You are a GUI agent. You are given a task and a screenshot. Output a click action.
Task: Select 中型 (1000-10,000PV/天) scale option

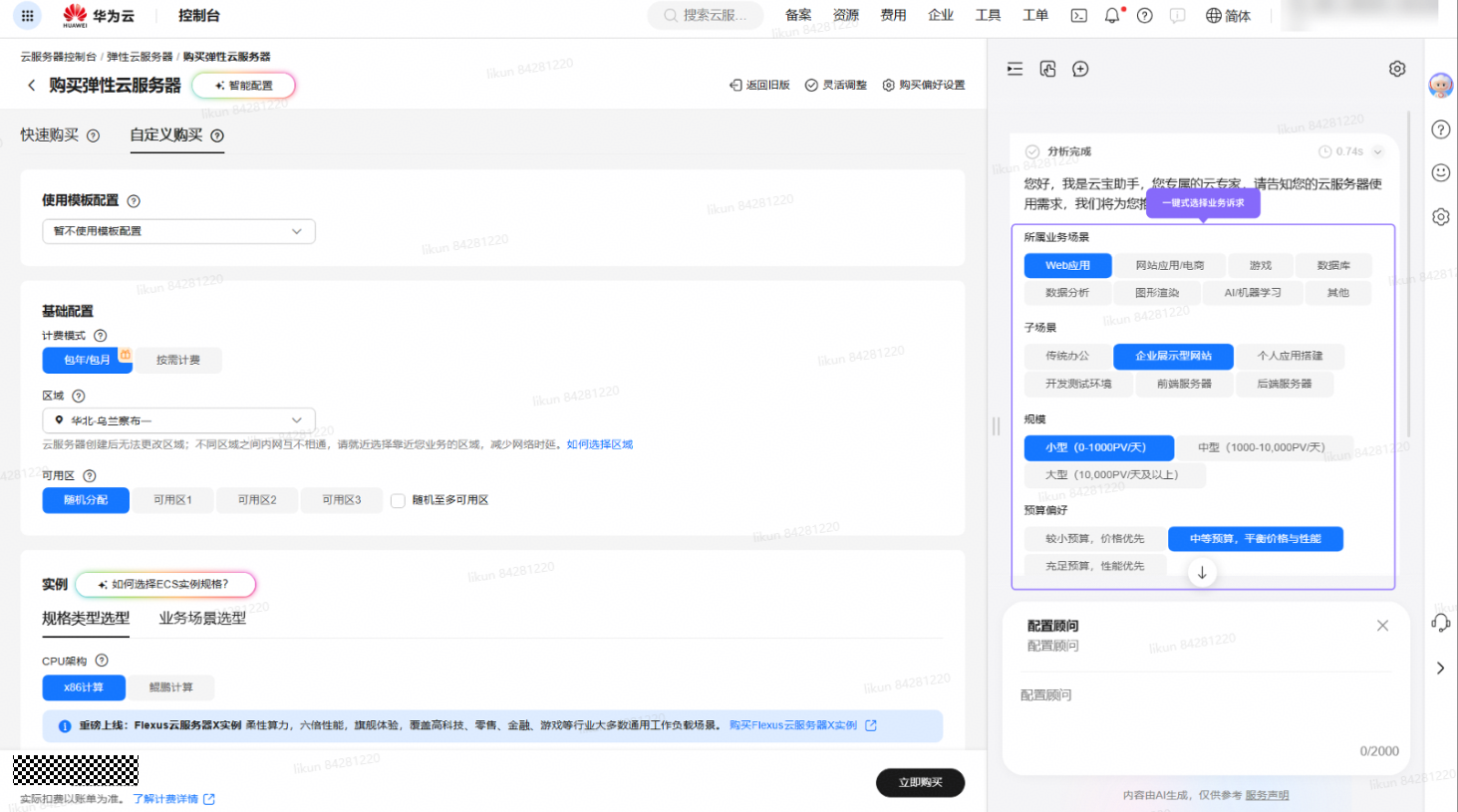tap(1261, 447)
